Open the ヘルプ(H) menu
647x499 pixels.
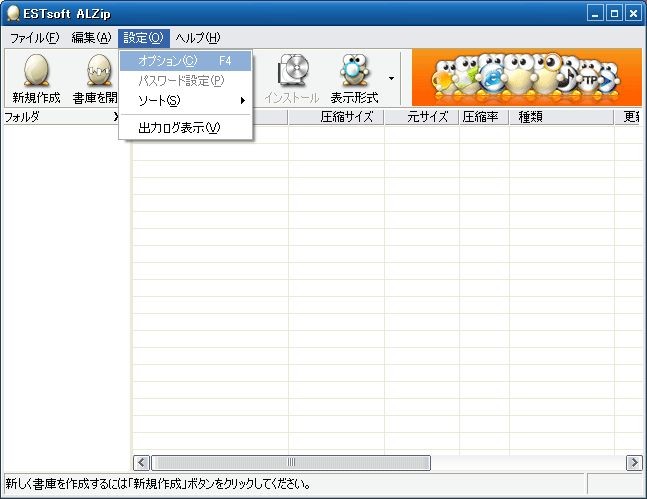pos(198,38)
